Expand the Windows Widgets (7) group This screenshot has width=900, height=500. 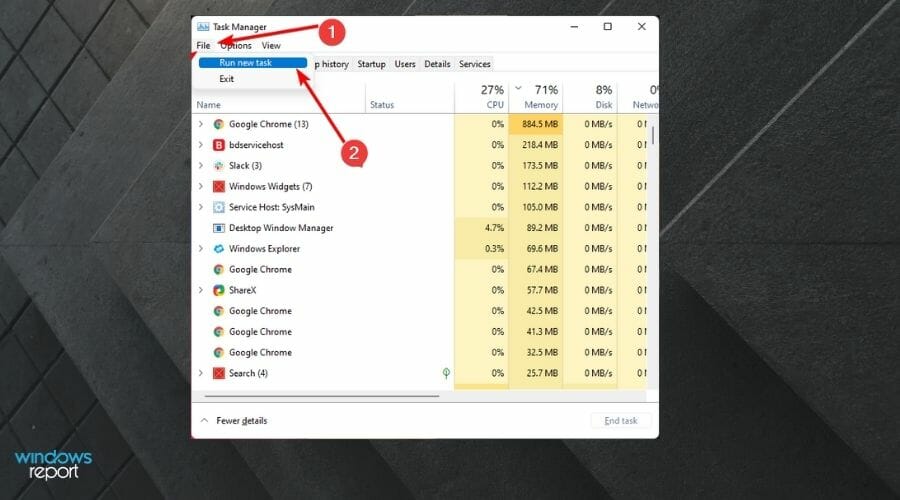(200, 186)
